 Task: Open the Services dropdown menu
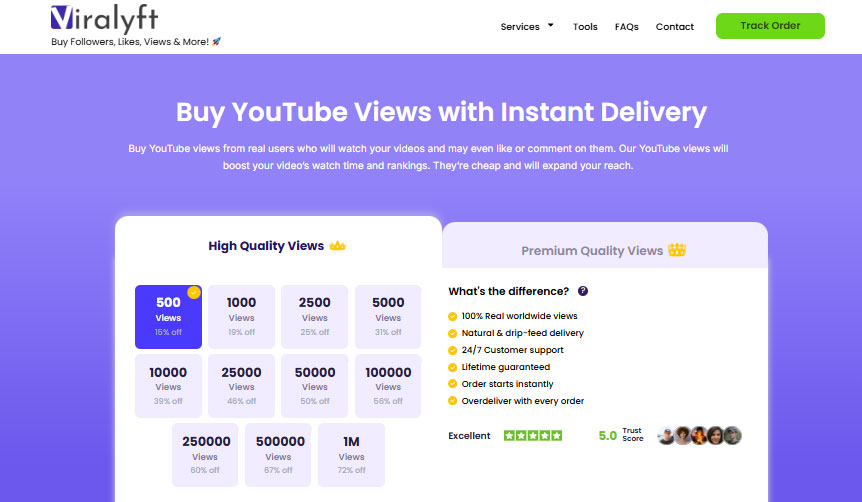(527, 26)
